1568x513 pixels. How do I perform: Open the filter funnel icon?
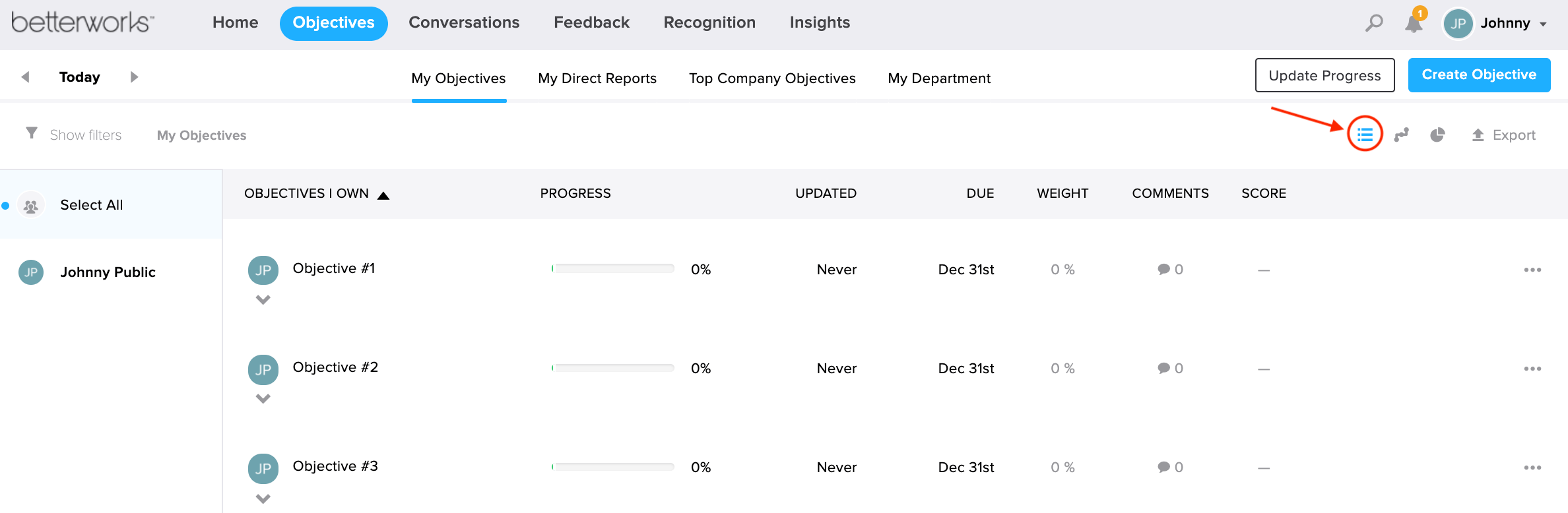click(30, 133)
